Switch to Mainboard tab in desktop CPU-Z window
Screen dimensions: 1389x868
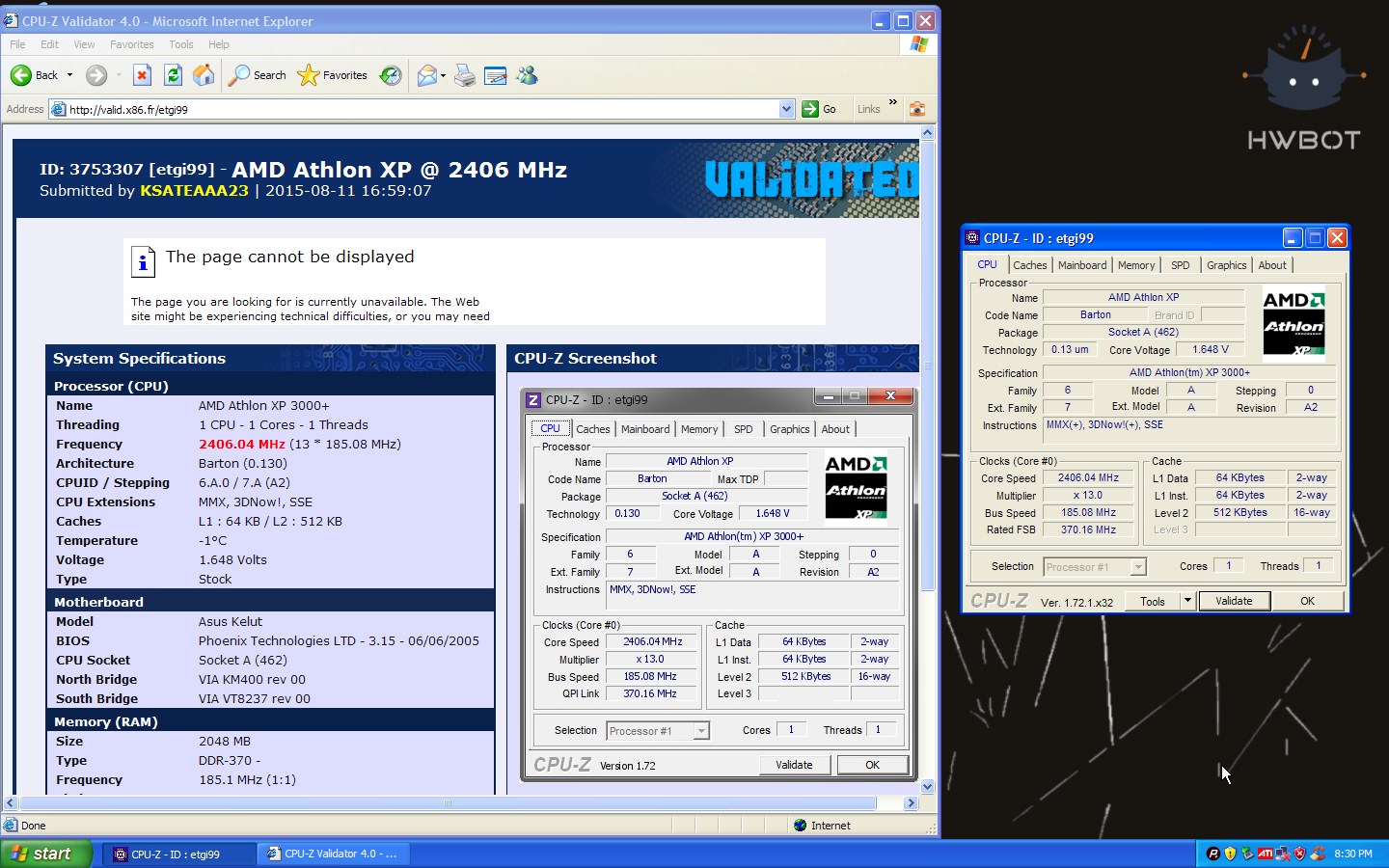(1082, 265)
